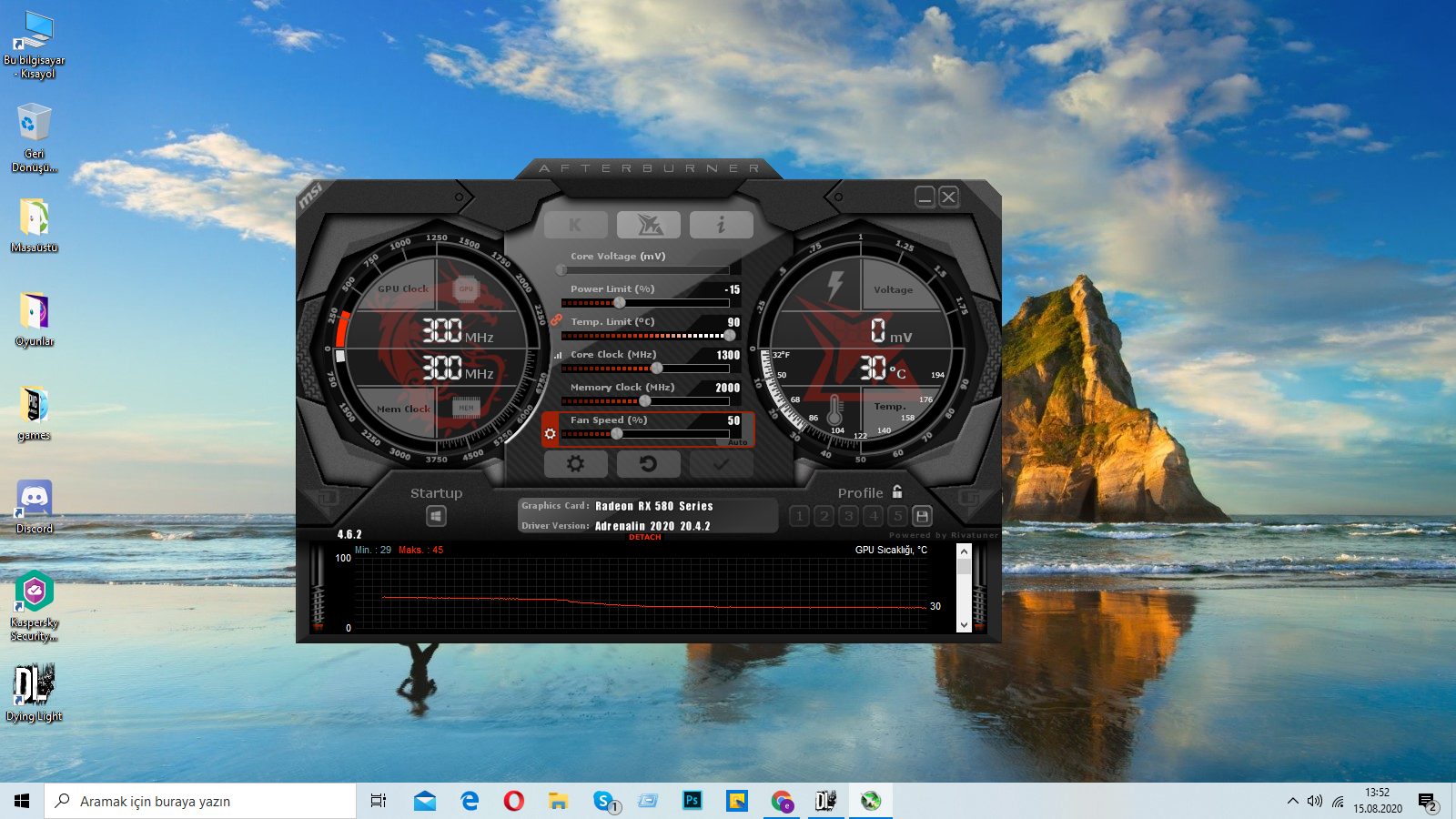Click the Temp. Limit slider handle

(729, 336)
